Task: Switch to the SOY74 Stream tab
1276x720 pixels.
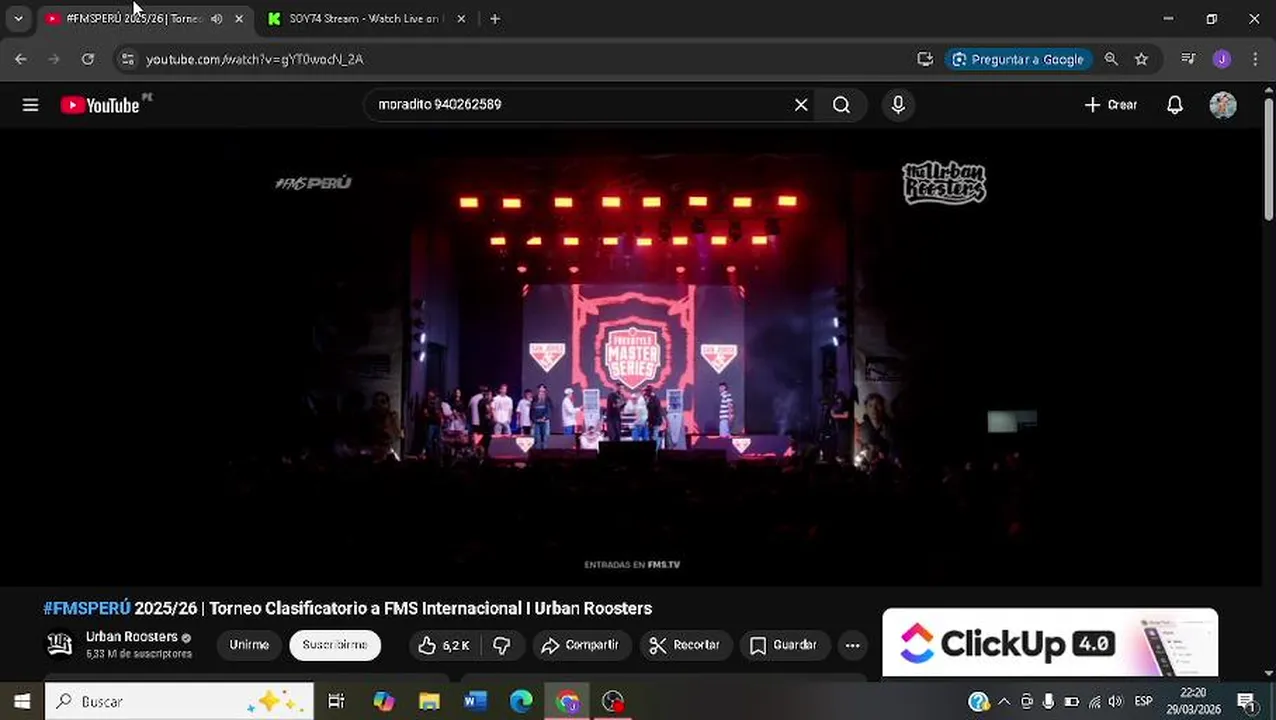Action: [x=365, y=19]
